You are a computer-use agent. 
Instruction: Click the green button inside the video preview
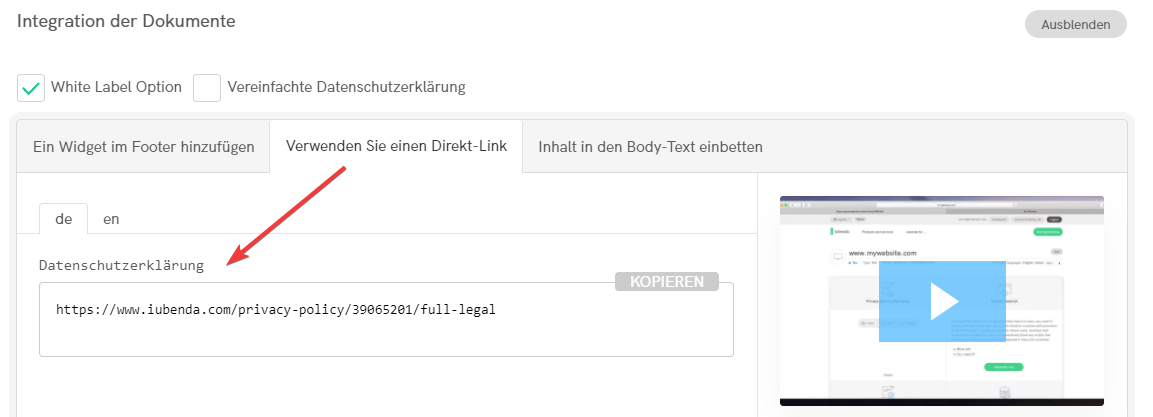tap(1002, 368)
